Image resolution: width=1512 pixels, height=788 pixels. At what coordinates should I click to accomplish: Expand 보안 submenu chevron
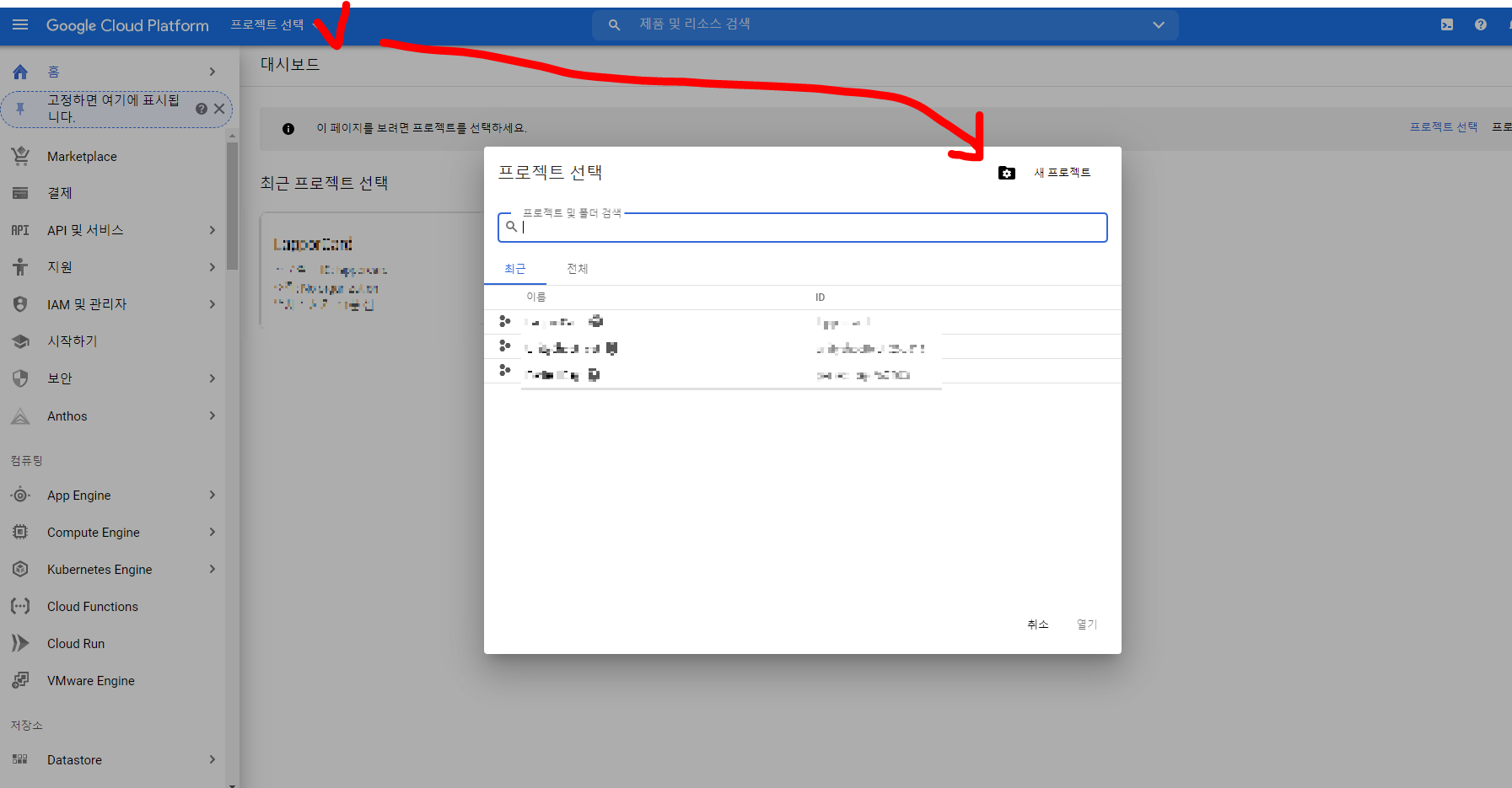[213, 378]
